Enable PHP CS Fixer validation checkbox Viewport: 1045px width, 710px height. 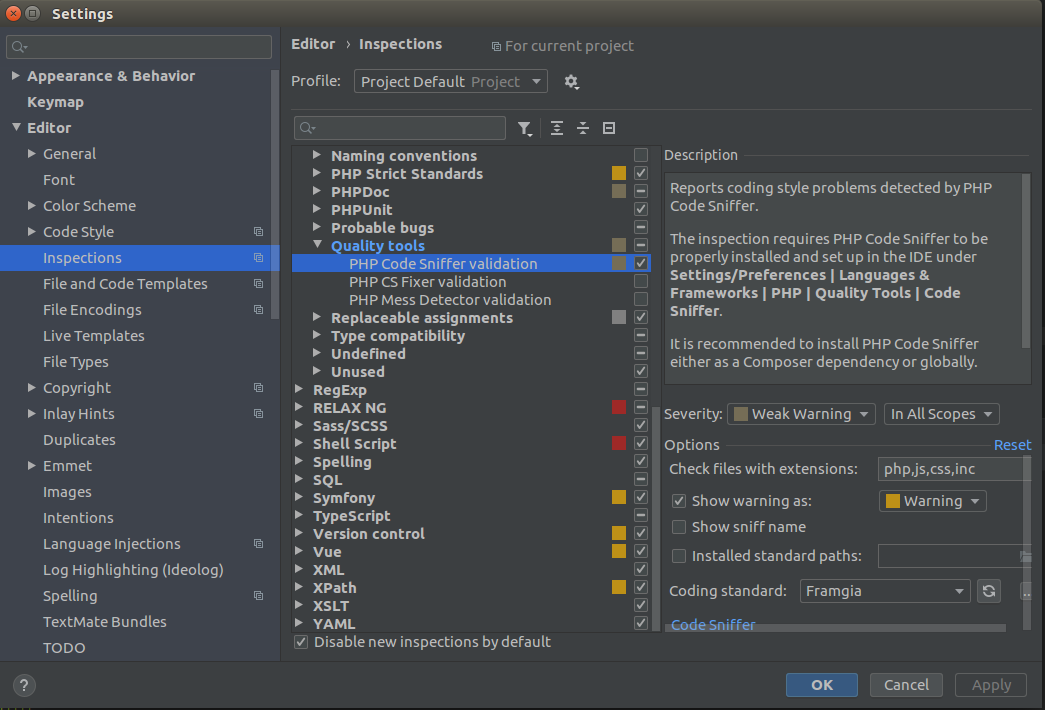[x=641, y=282]
